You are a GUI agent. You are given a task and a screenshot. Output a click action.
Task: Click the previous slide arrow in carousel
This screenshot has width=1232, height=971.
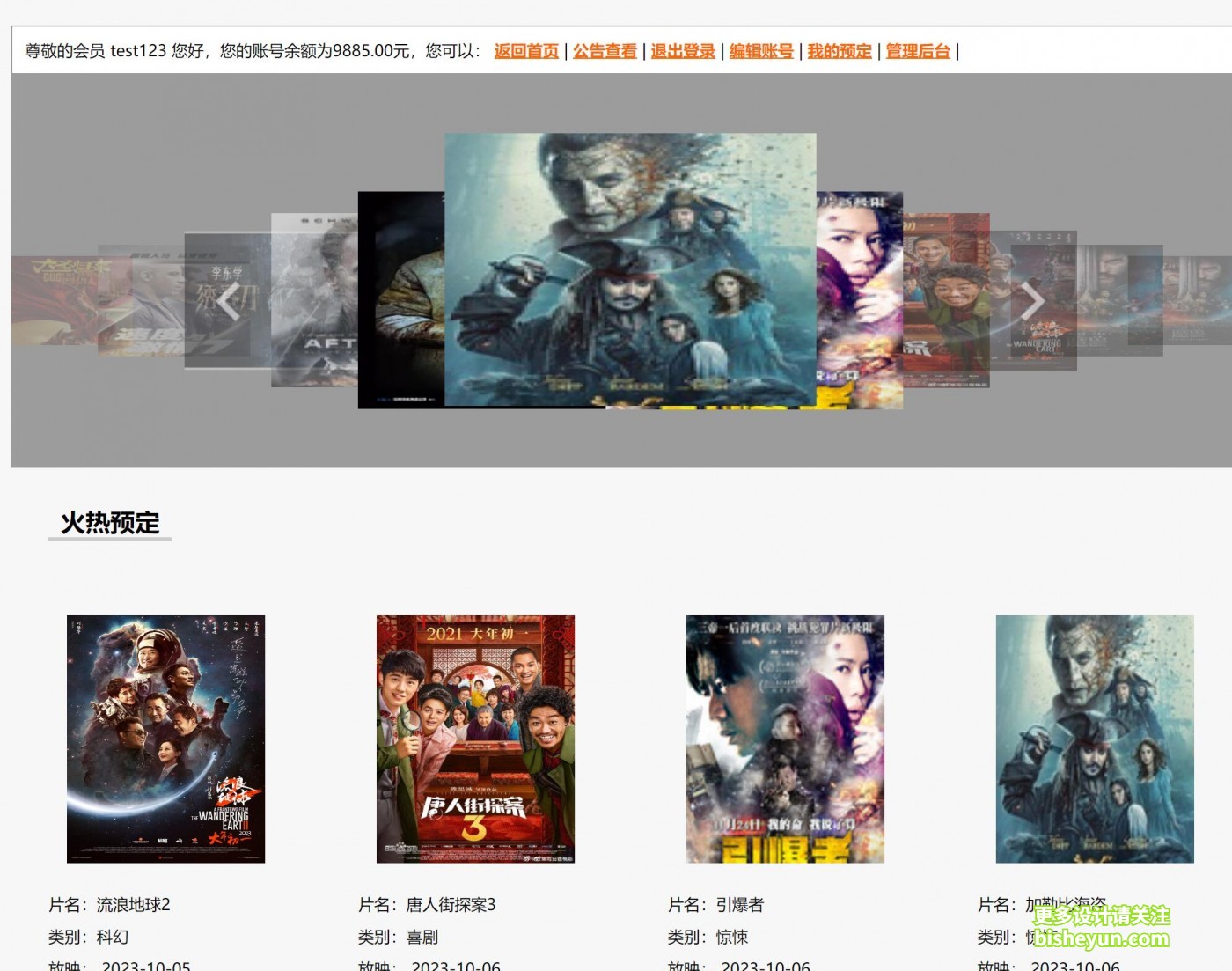coord(229,301)
